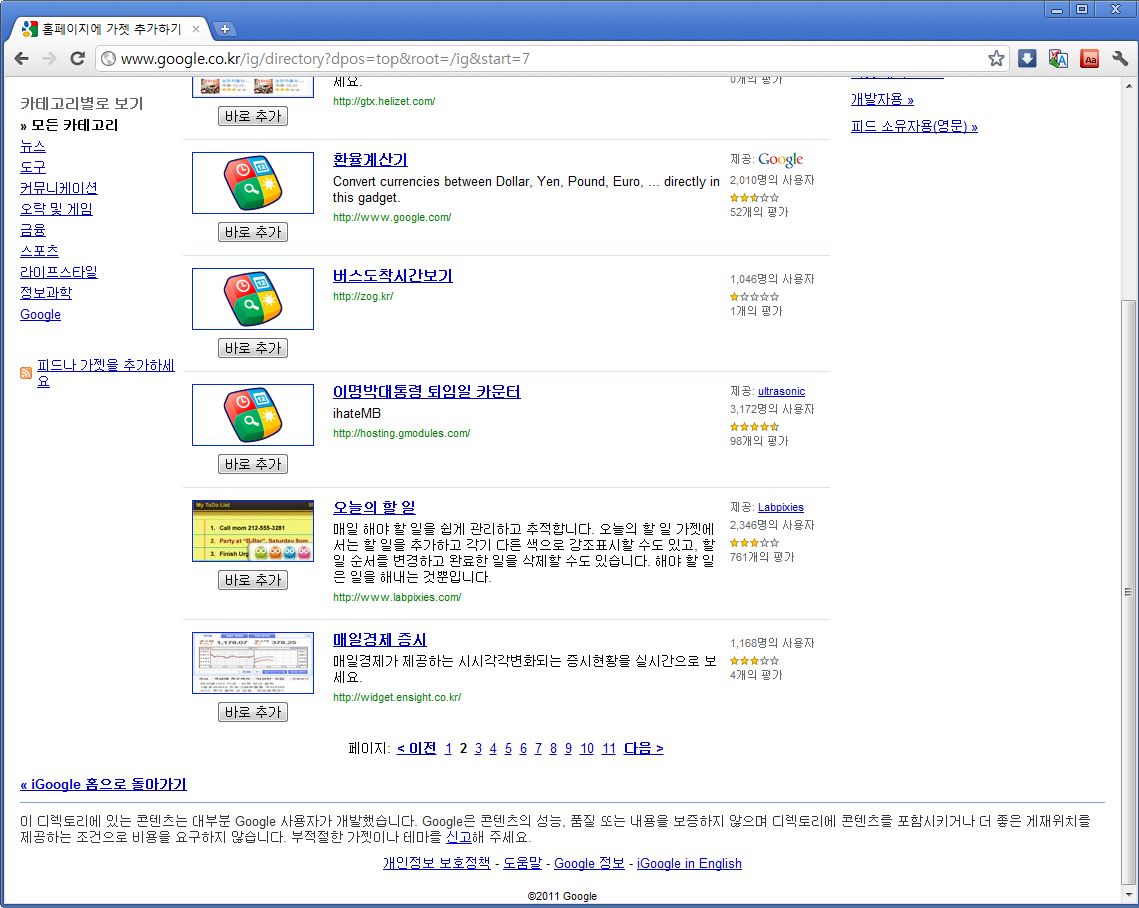Image resolution: width=1139 pixels, height=908 pixels.
Task: Add the 버스도착시간보기 gadget with 바로 추가
Action: click(253, 349)
